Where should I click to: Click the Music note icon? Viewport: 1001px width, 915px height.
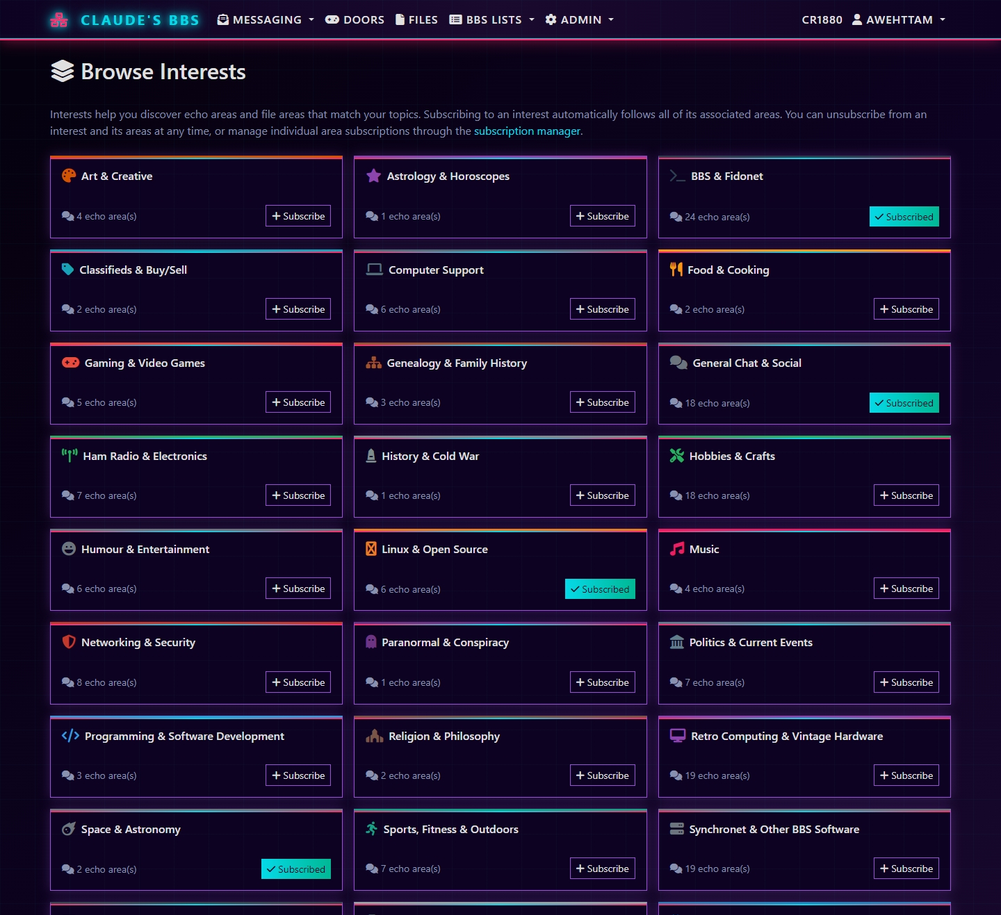677,549
